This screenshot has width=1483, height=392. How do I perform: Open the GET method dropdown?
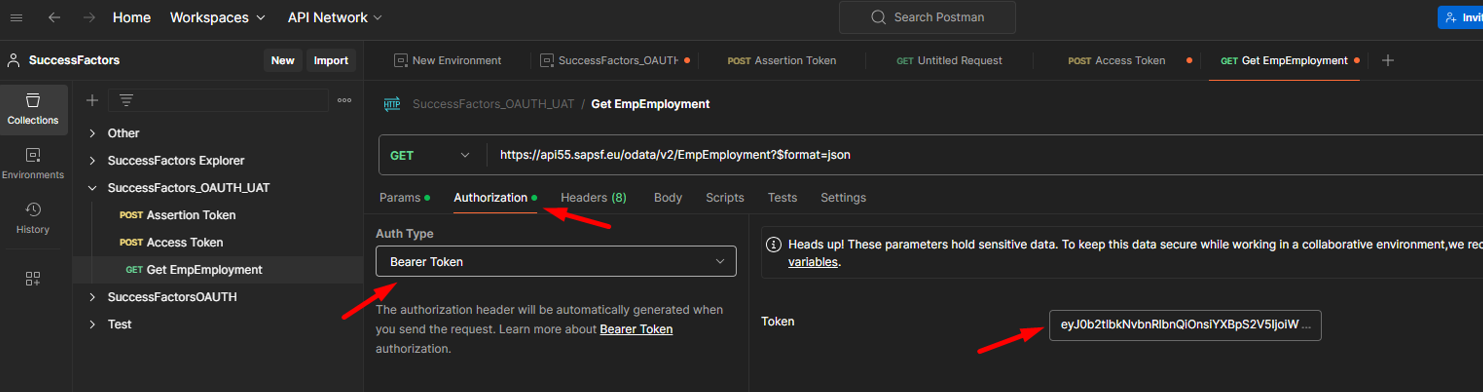430,155
